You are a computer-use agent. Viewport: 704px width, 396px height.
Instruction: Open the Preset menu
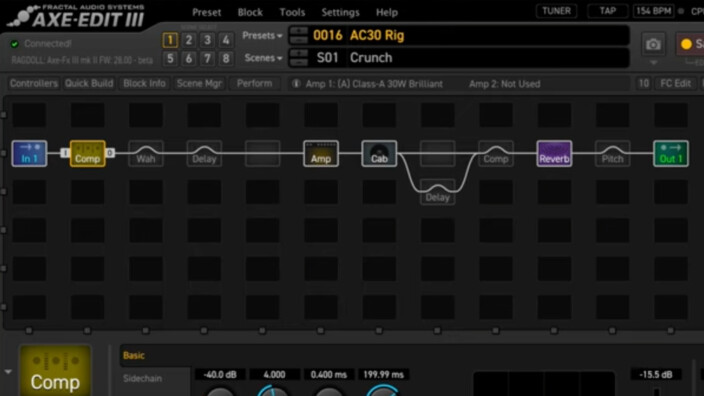(207, 13)
